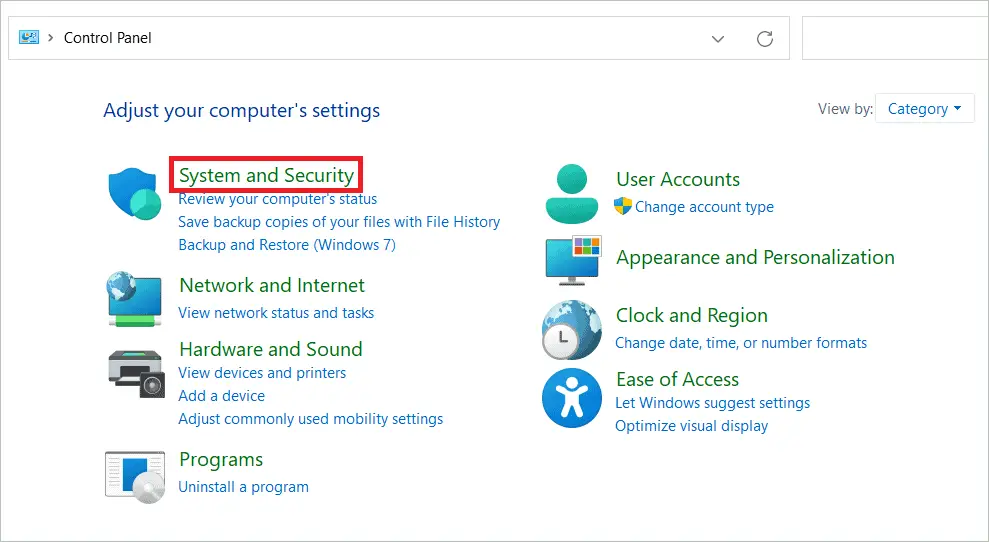989x542 pixels.
Task: Click the Appearance and Personalization monitor icon
Action: coord(573,259)
